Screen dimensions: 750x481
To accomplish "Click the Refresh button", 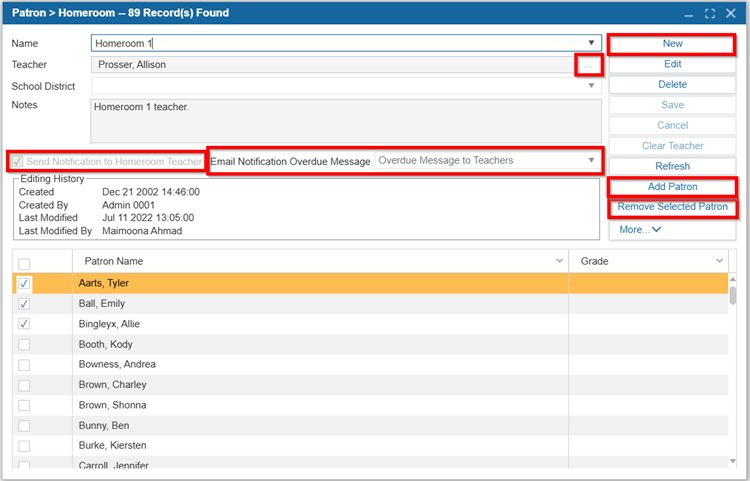I will (x=672, y=166).
